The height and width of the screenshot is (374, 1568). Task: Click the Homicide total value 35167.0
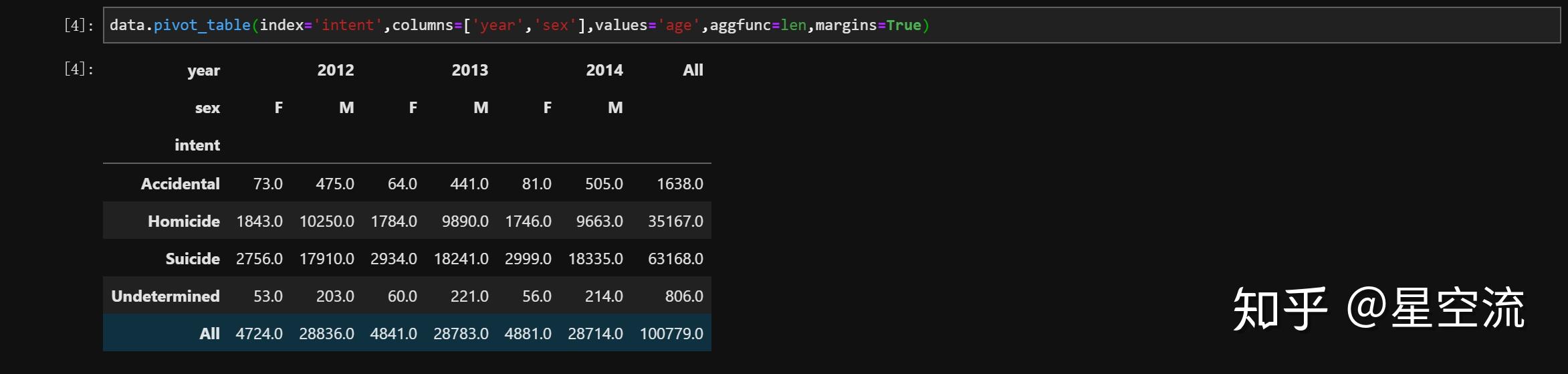click(675, 221)
